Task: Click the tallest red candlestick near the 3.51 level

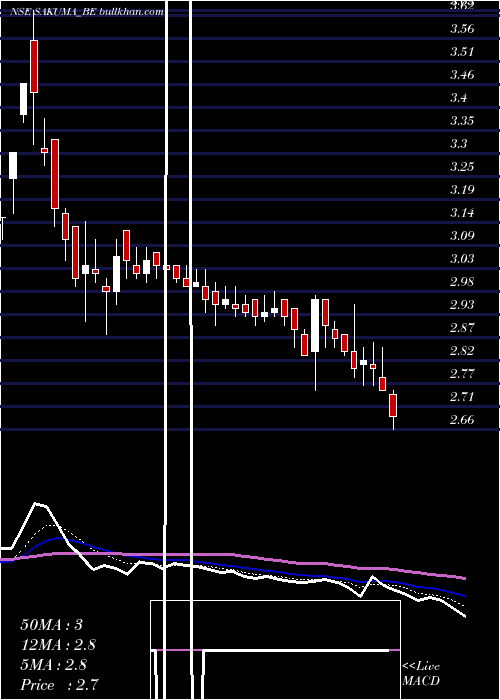Action: (34, 66)
